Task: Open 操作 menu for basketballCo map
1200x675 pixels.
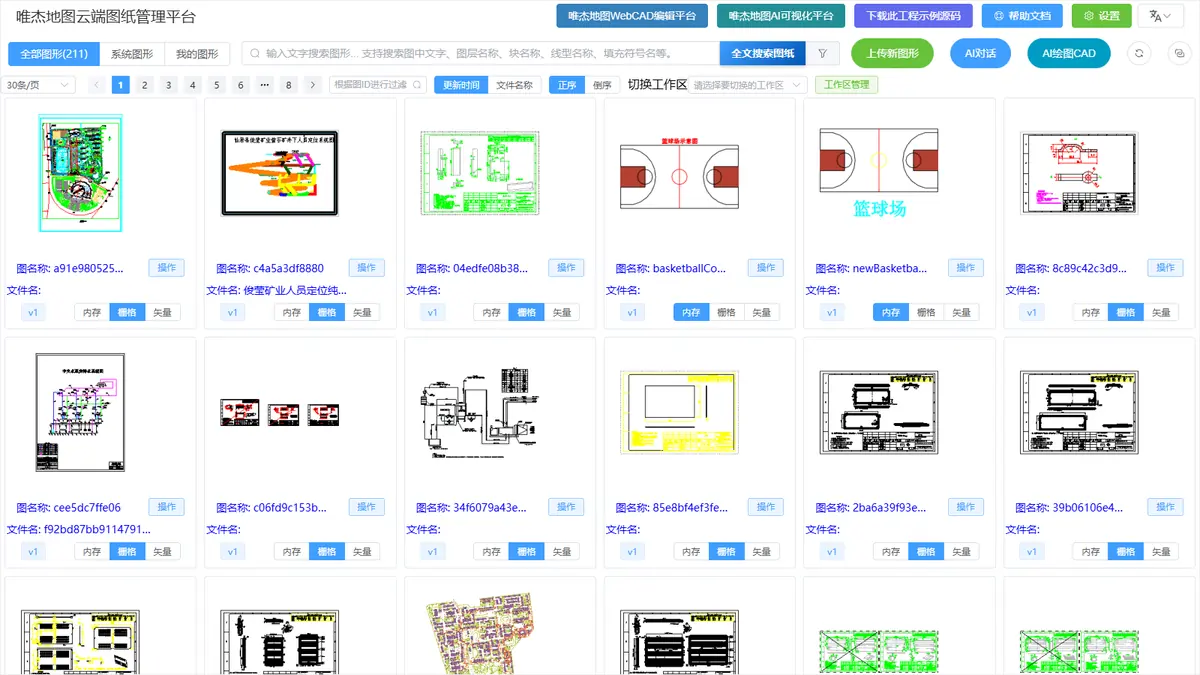Action: (x=766, y=268)
